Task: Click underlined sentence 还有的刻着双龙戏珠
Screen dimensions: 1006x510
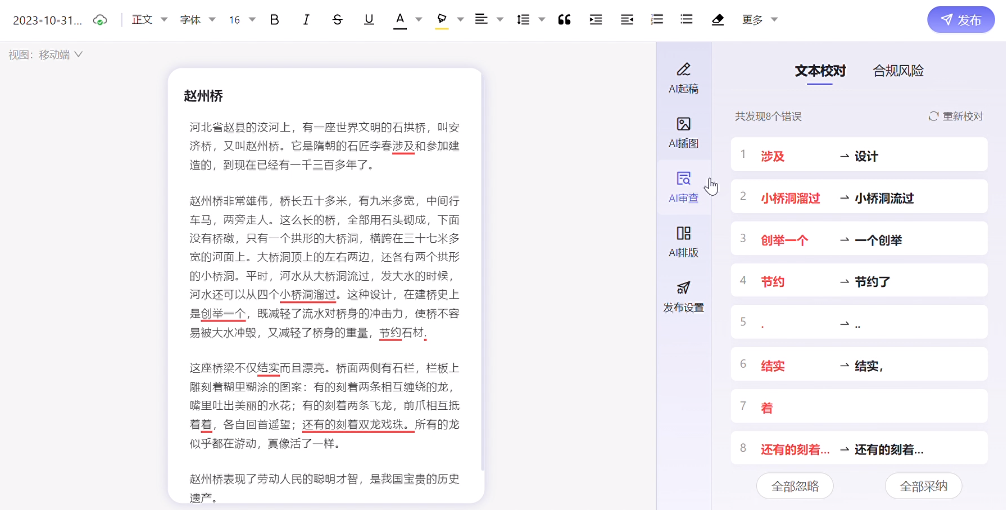Action: click(x=358, y=424)
